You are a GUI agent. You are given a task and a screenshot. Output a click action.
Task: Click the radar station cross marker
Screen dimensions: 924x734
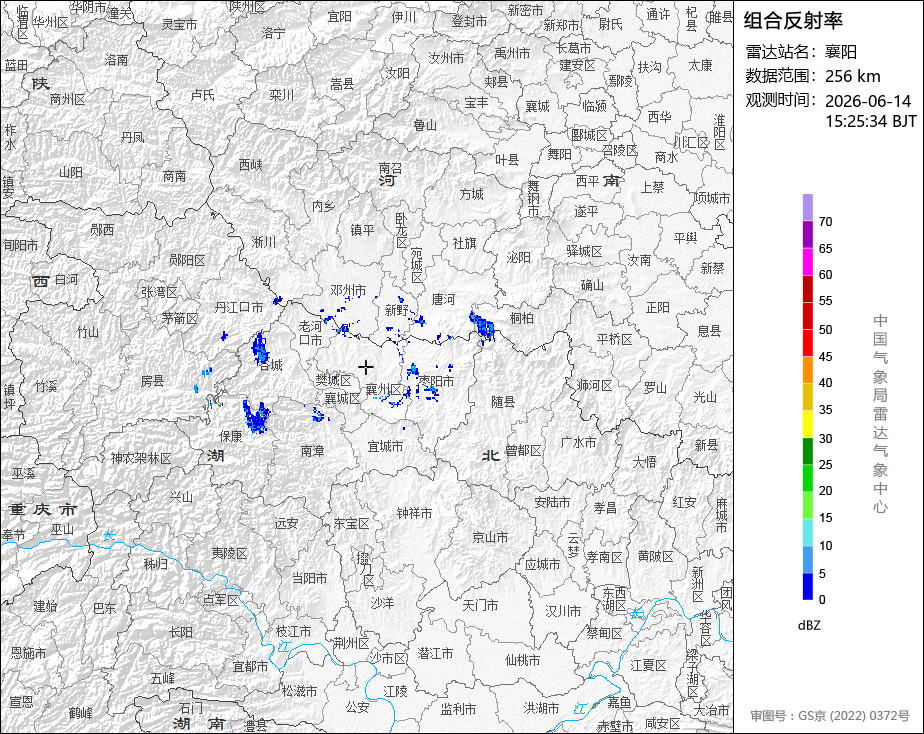point(366,368)
